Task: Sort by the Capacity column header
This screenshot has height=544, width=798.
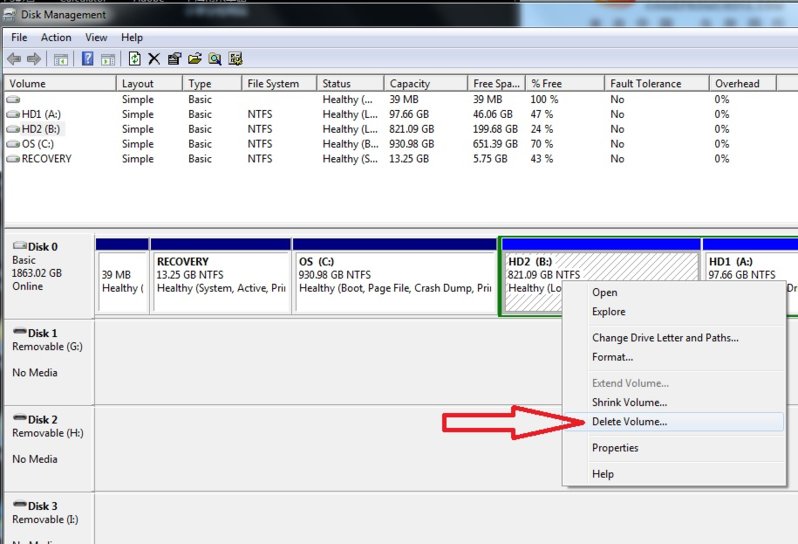Action: click(410, 84)
